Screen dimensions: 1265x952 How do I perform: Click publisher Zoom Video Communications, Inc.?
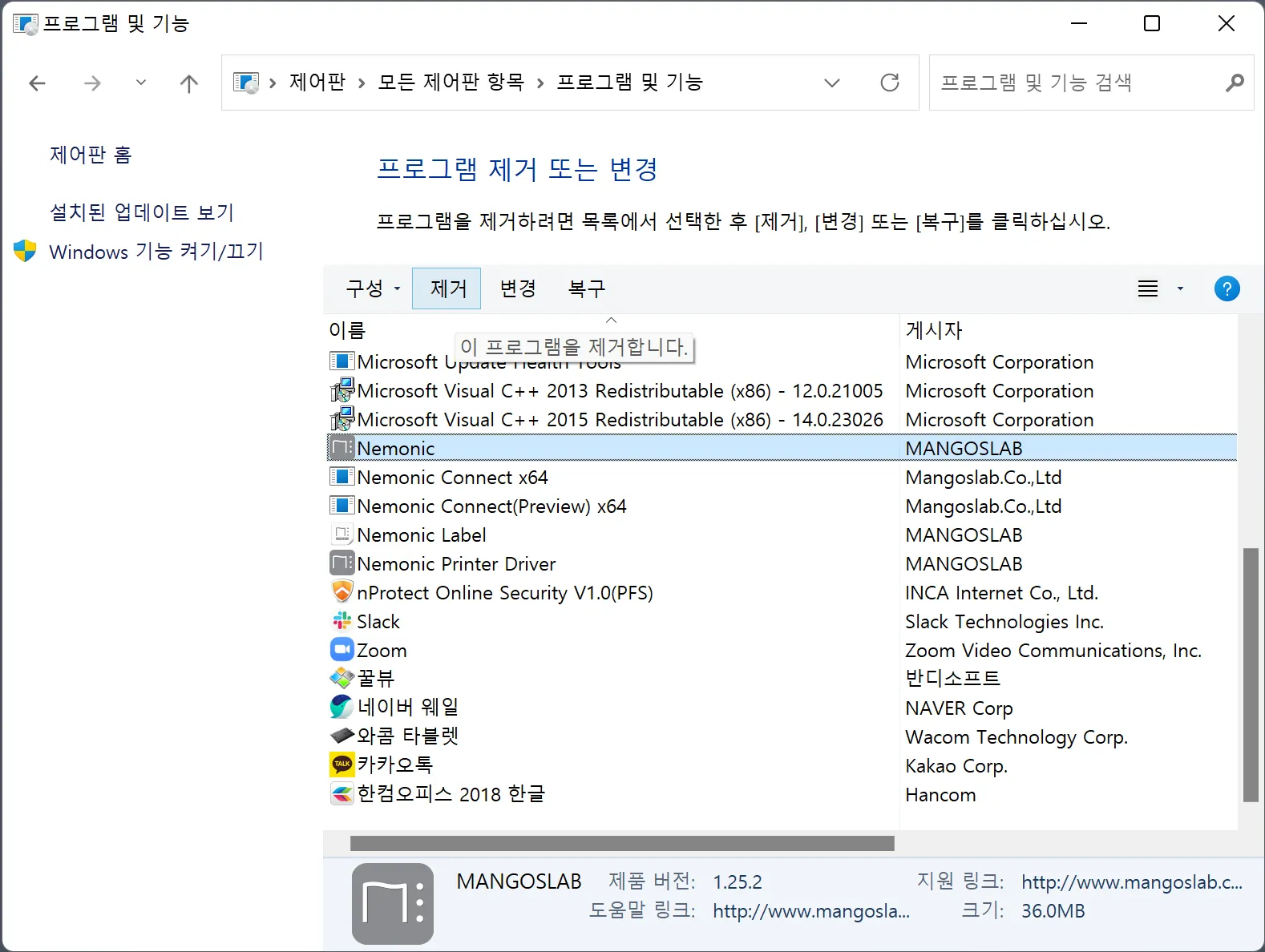1053,651
